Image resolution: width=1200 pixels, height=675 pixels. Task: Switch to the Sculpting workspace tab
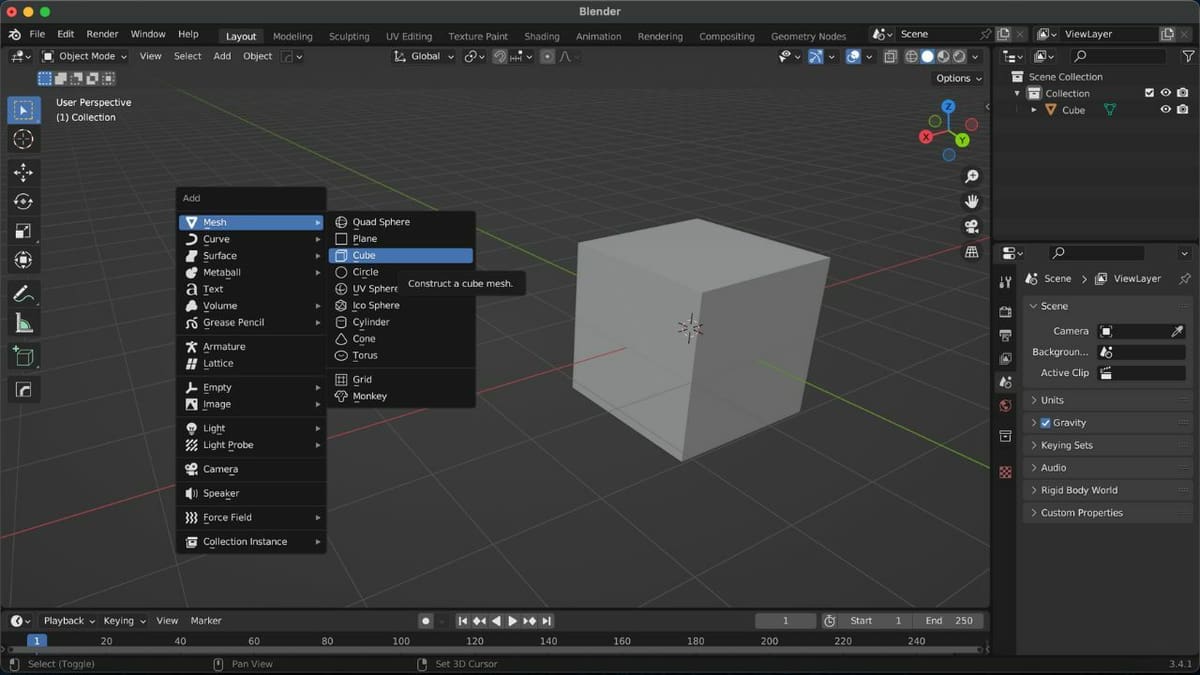tap(349, 37)
